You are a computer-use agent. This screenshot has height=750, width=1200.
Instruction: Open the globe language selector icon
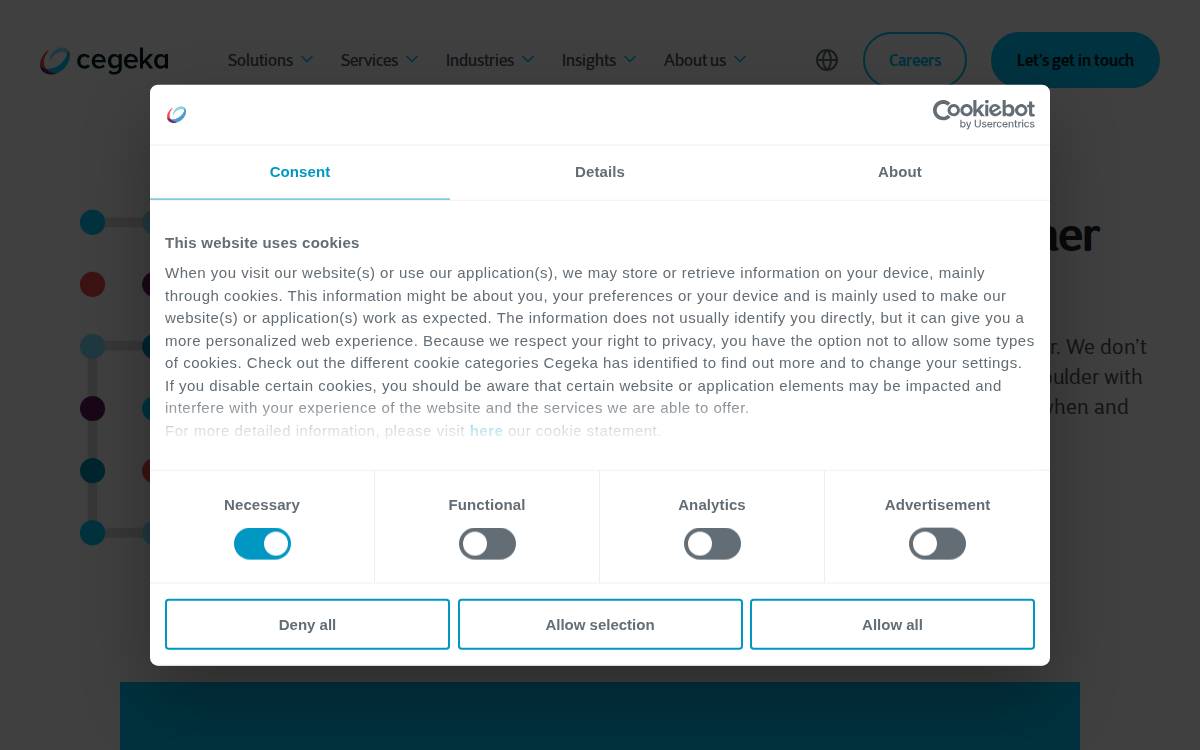click(x=827, y=60)
